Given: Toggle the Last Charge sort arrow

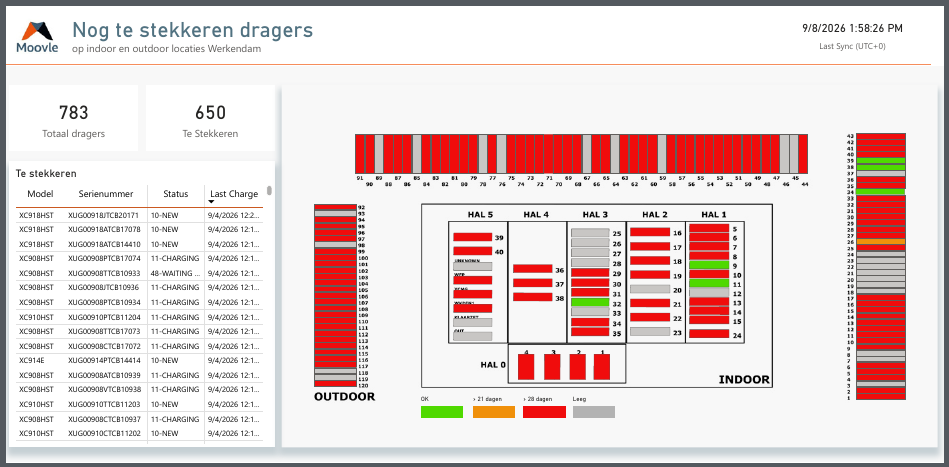Looking at the screenshot, I should pyautogui.click(x=212, y=201).
